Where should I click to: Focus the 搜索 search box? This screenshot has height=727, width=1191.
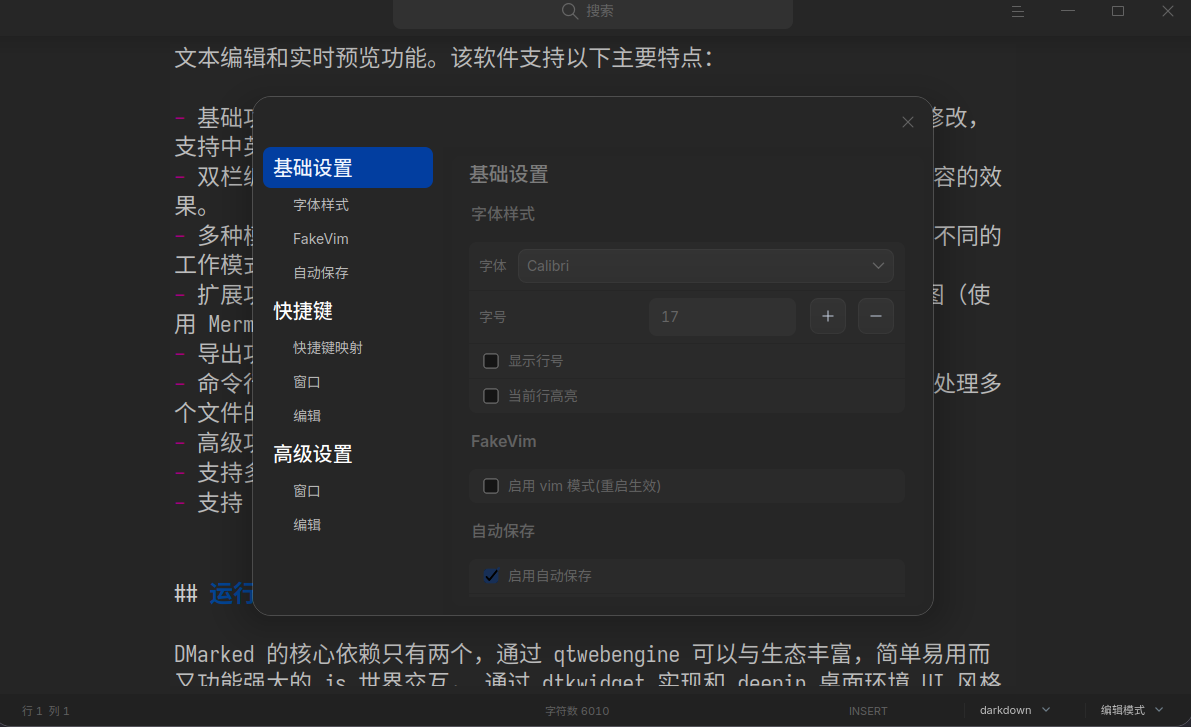593,13
